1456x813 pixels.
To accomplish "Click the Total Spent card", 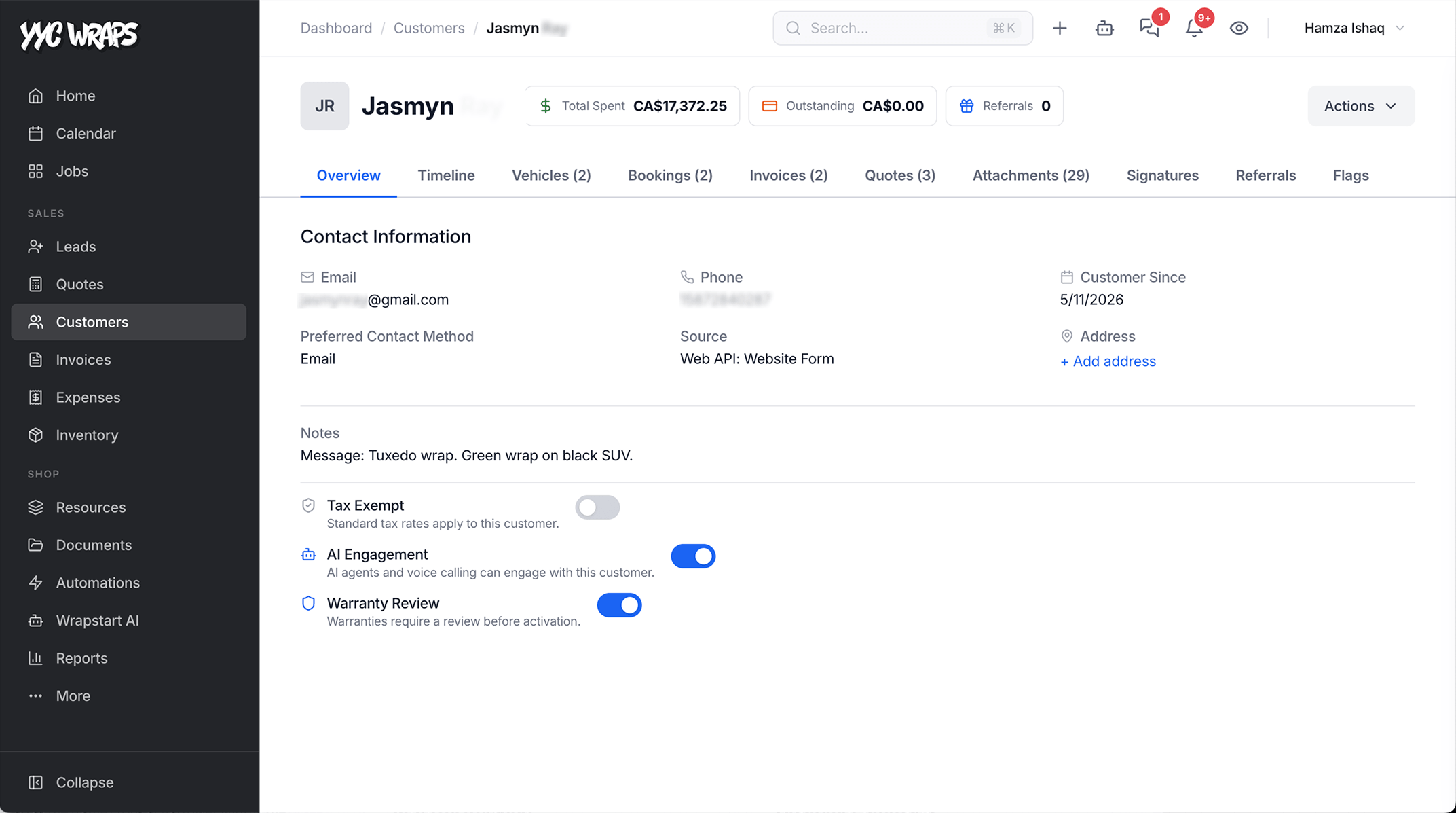I will (632, 106).
